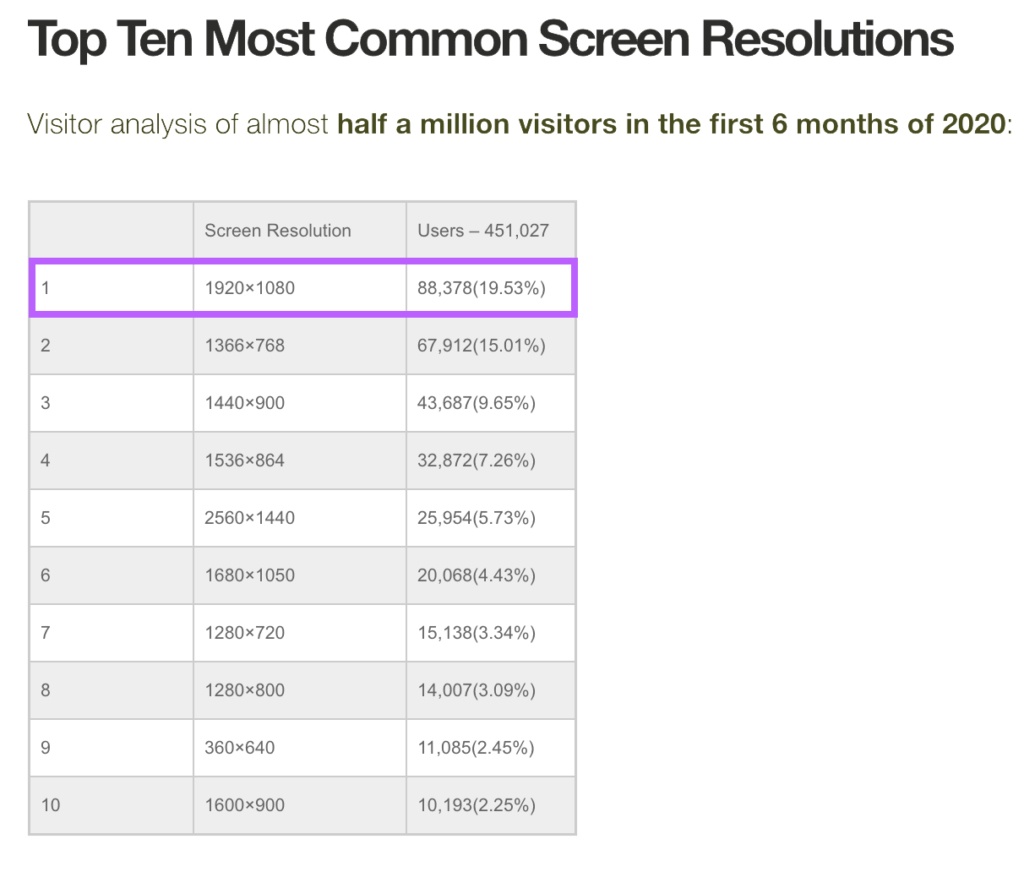Click the 360×640 resolution cell
The height and width of the screenshot is (872, 1024).
click(240, 748)
